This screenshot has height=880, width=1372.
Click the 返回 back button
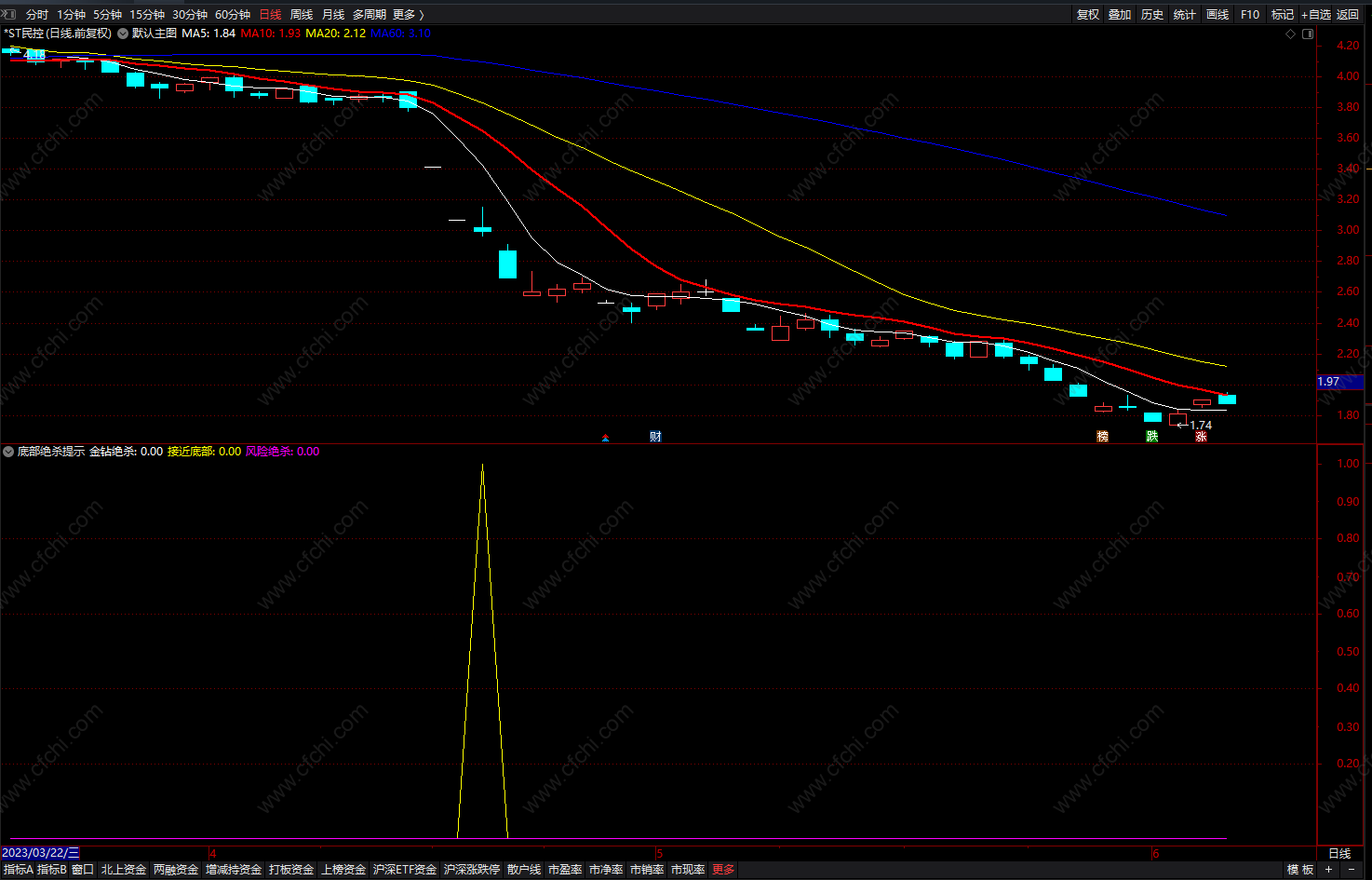1348,14
